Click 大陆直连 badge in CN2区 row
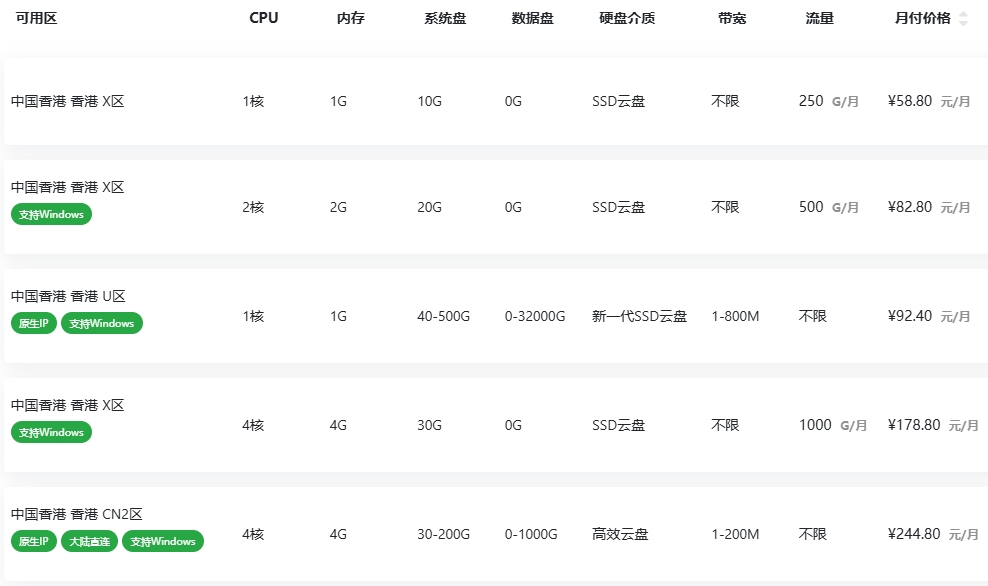988x586 pixels. (x=89, y=541)
